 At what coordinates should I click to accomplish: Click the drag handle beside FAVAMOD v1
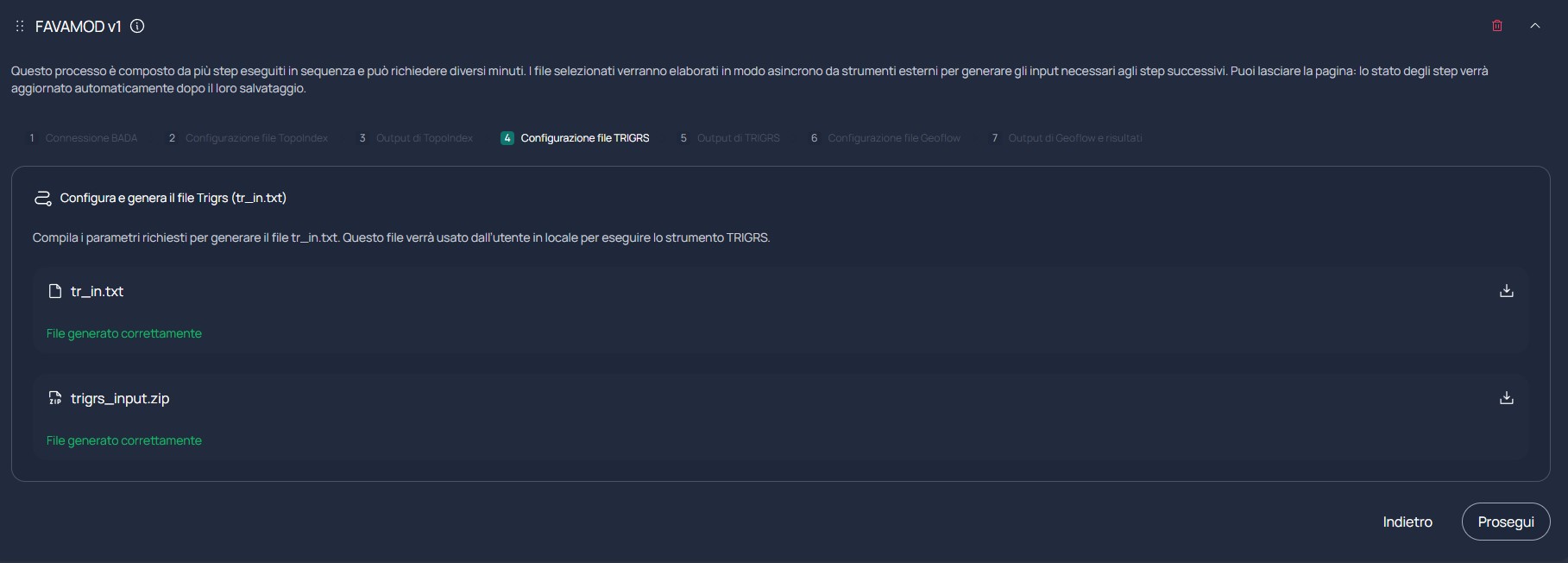tap(20, 27)
